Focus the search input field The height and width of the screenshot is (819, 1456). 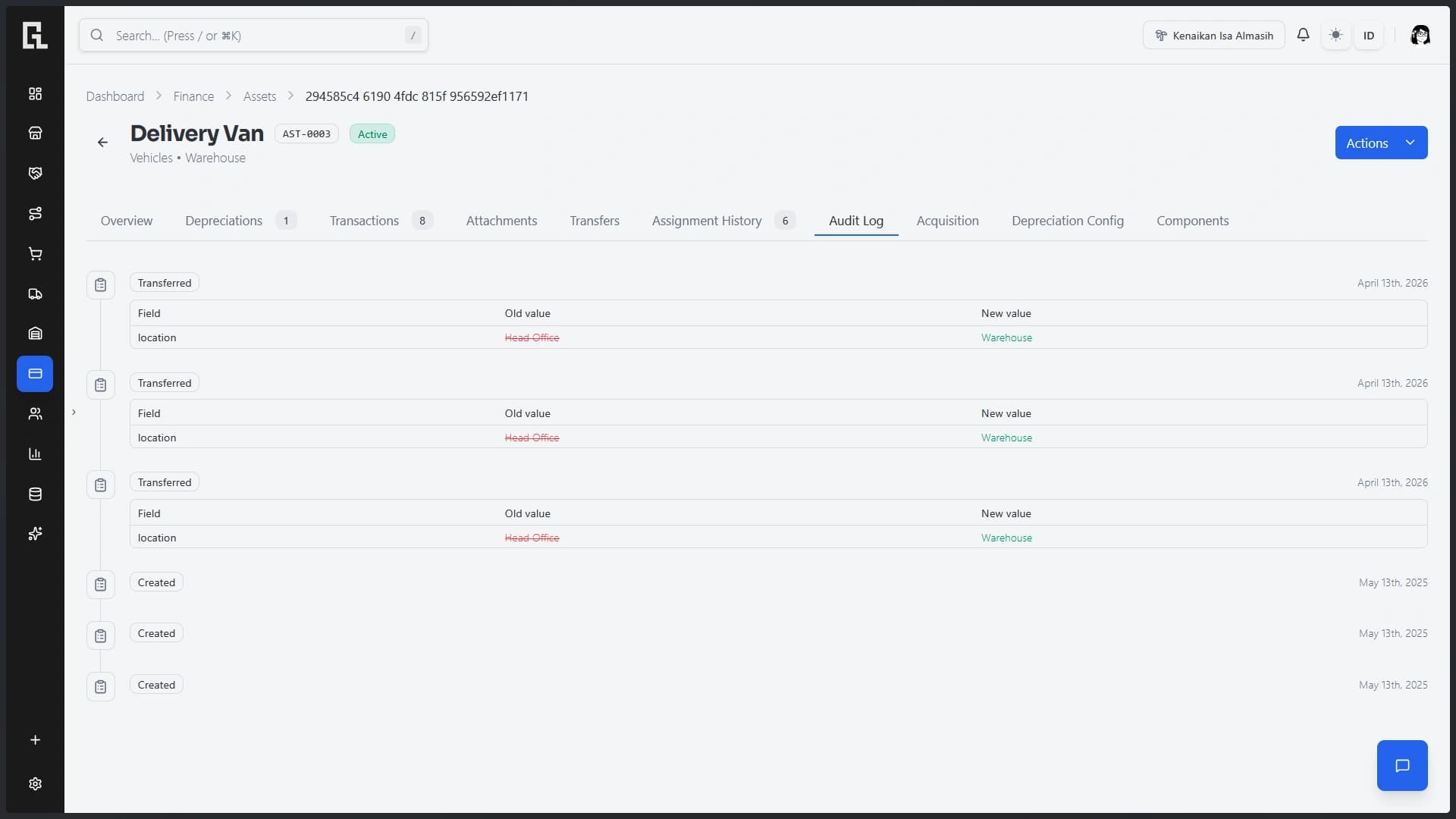pyautogui.click(x=253, y=36)
